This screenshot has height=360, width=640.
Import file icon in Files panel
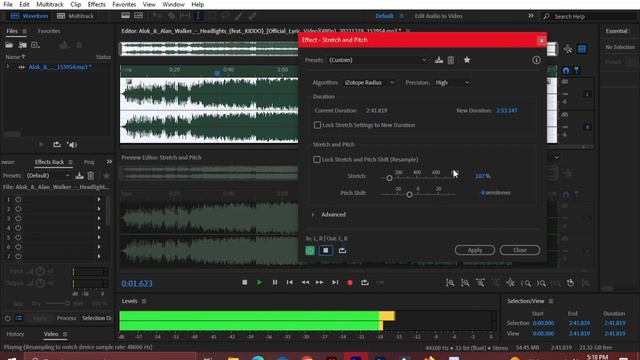[x=22, y=45]
